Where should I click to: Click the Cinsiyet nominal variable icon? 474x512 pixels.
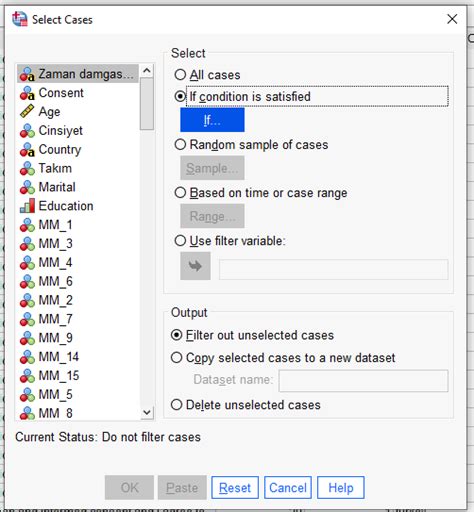pos(27,131)
